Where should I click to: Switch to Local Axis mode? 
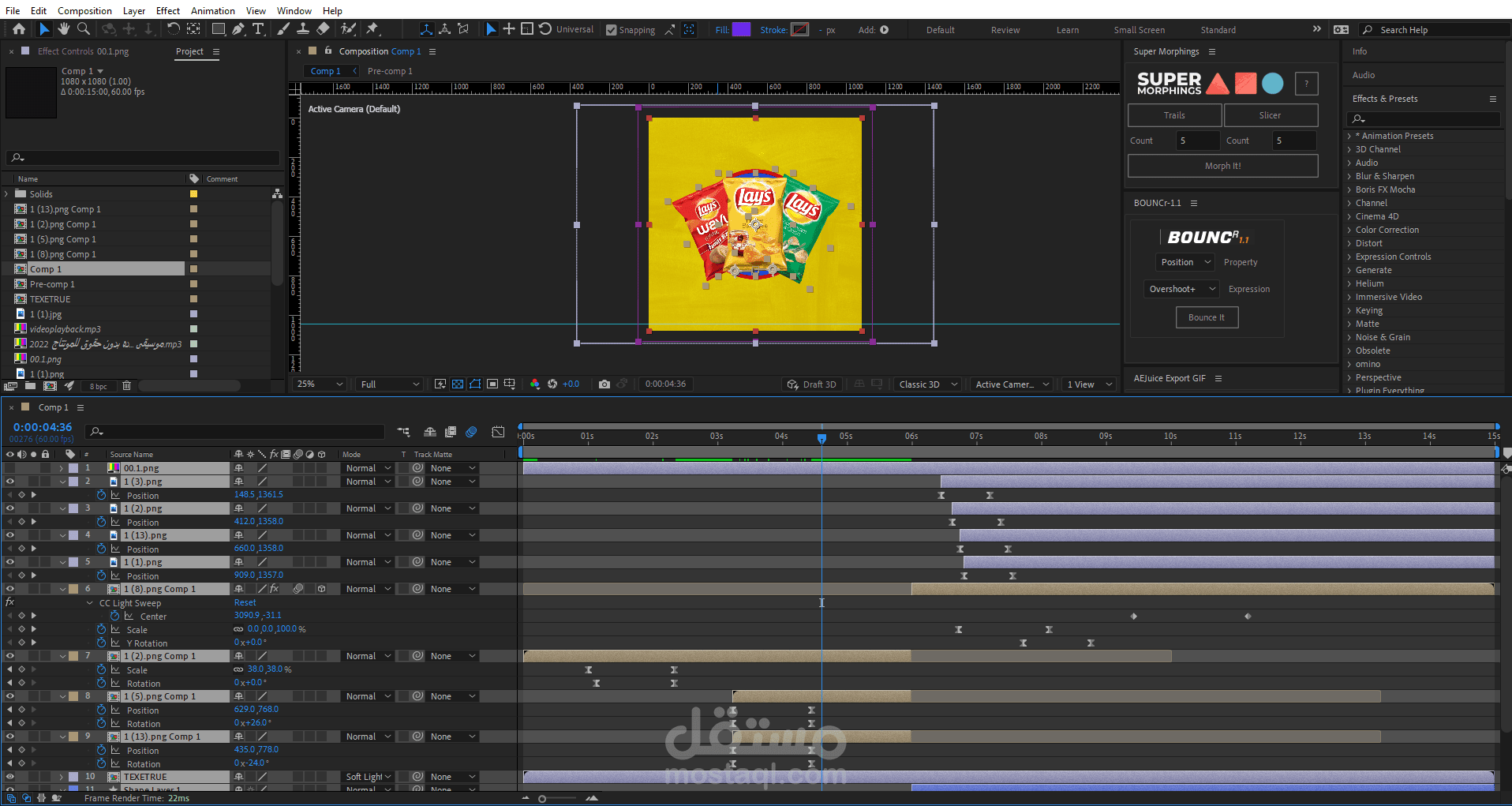[x=426, y=29]
